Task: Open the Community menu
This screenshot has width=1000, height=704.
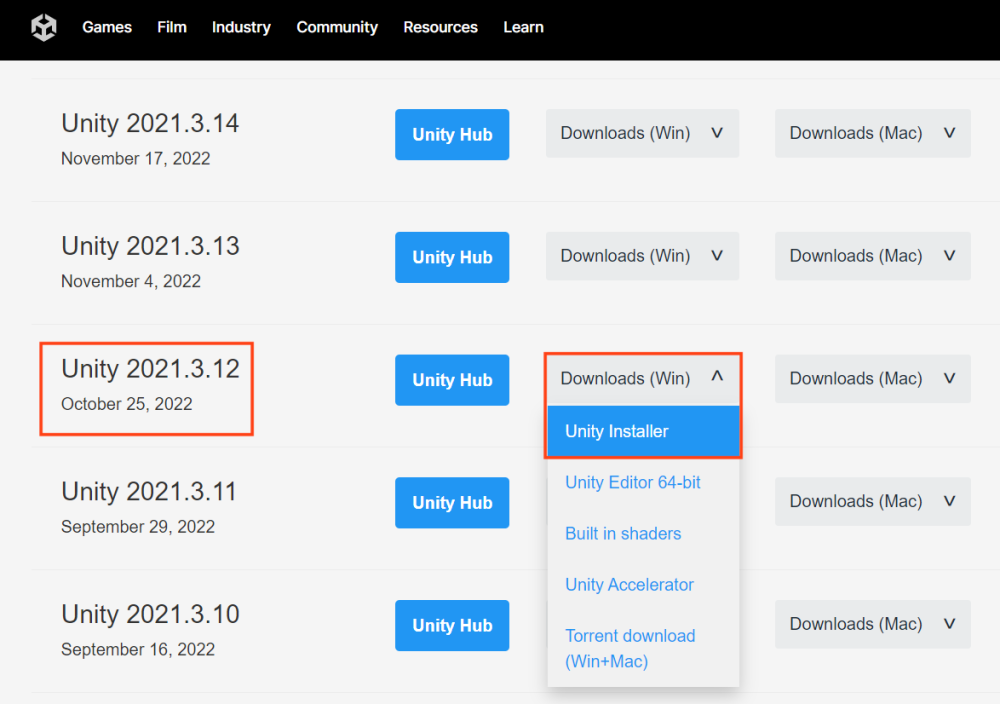Action: 337,27
